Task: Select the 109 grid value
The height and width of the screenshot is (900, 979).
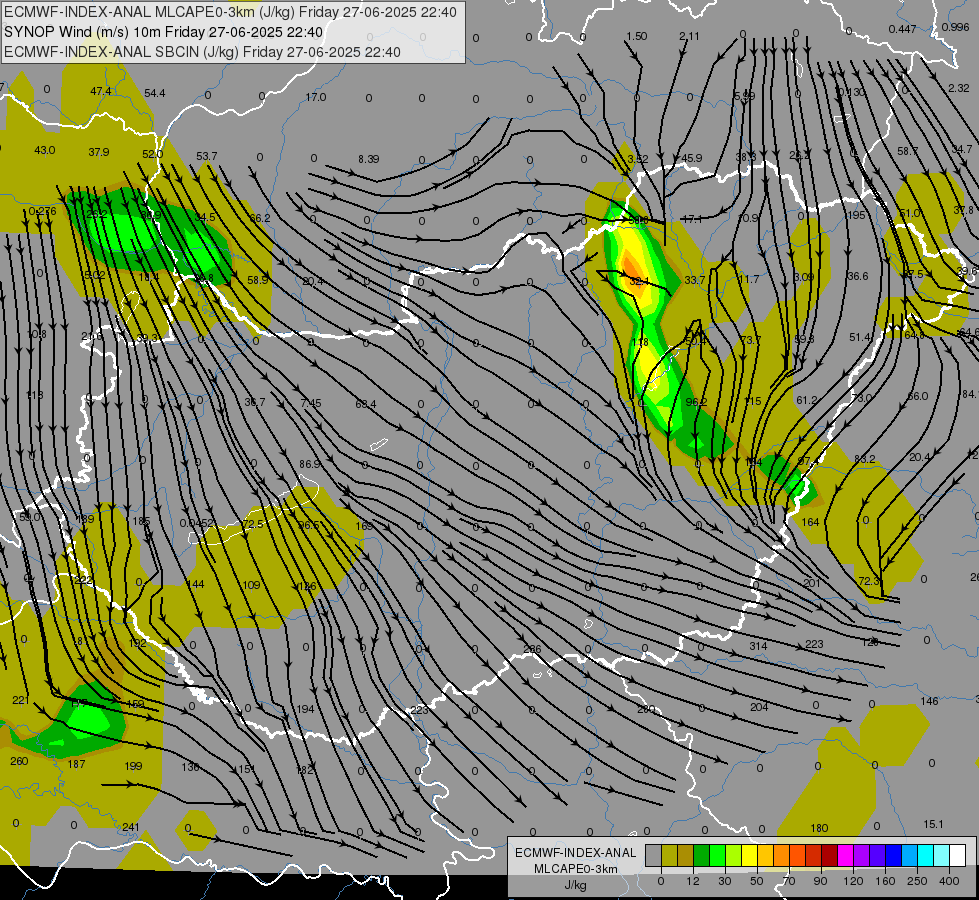Action: pyautogui.click(x=251, y=585)
